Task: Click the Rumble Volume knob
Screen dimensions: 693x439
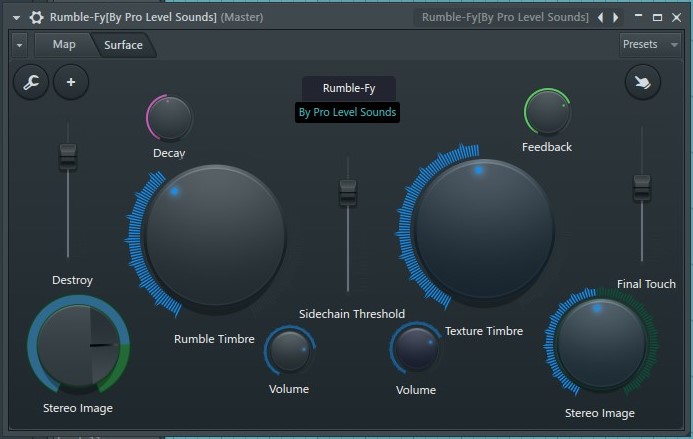Action: [290, 351]
